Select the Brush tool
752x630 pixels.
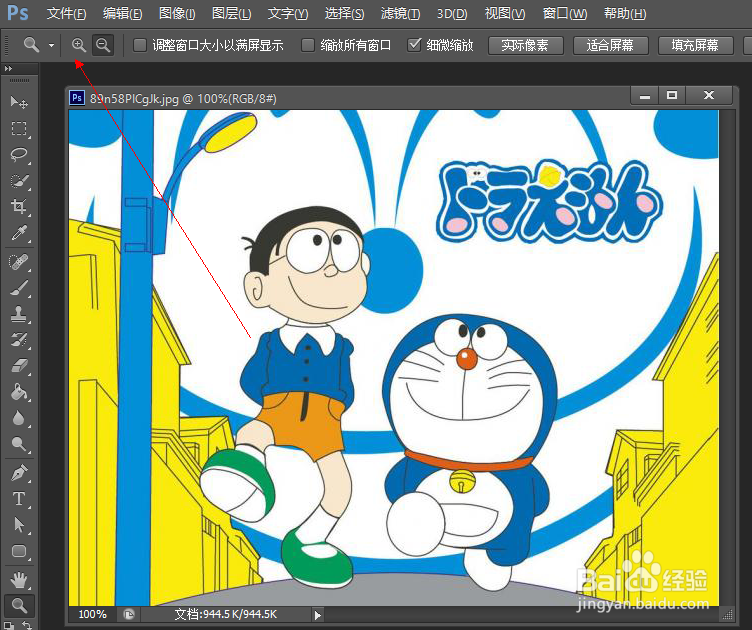pos(19,288)
